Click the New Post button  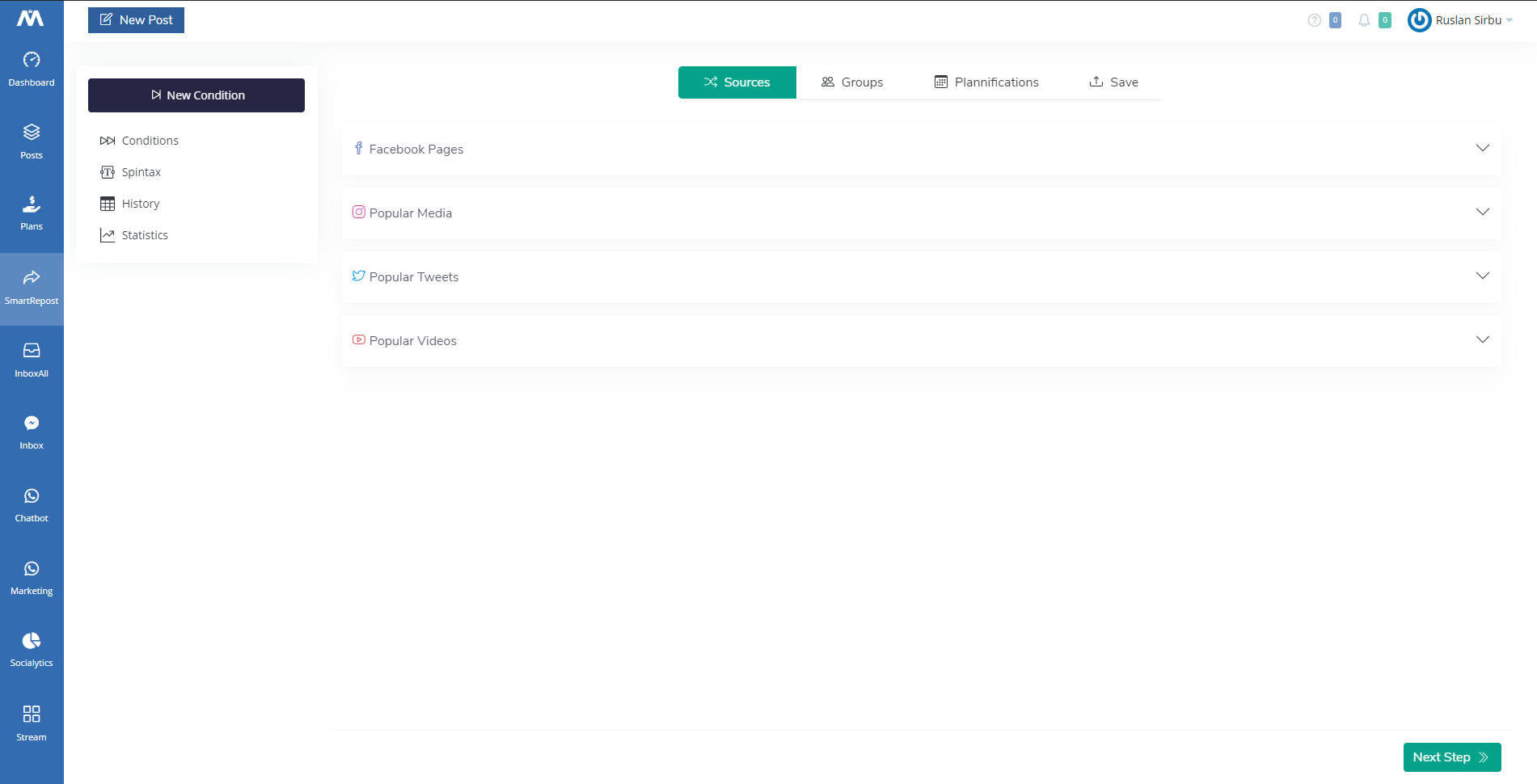(136, 20)
